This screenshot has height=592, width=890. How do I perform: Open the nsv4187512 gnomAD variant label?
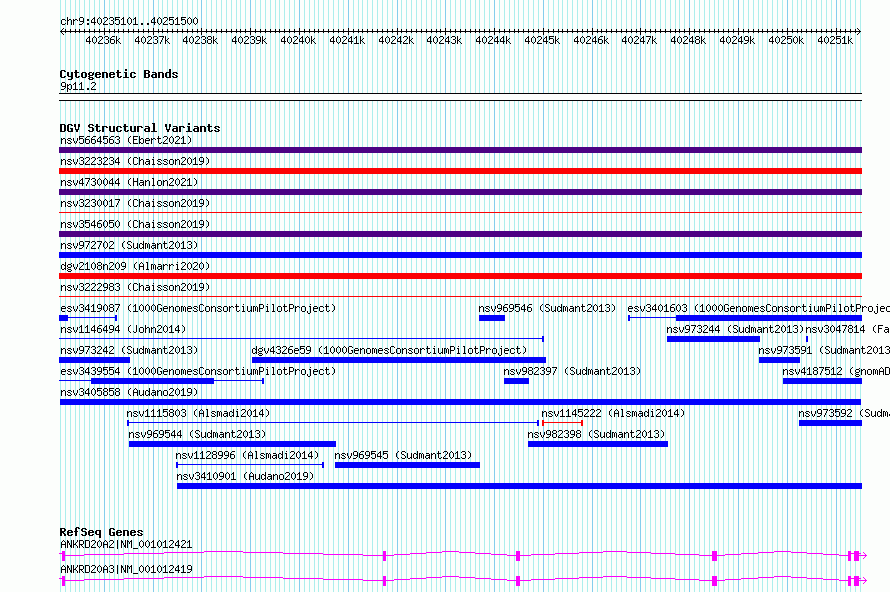[x=836, y=371]
